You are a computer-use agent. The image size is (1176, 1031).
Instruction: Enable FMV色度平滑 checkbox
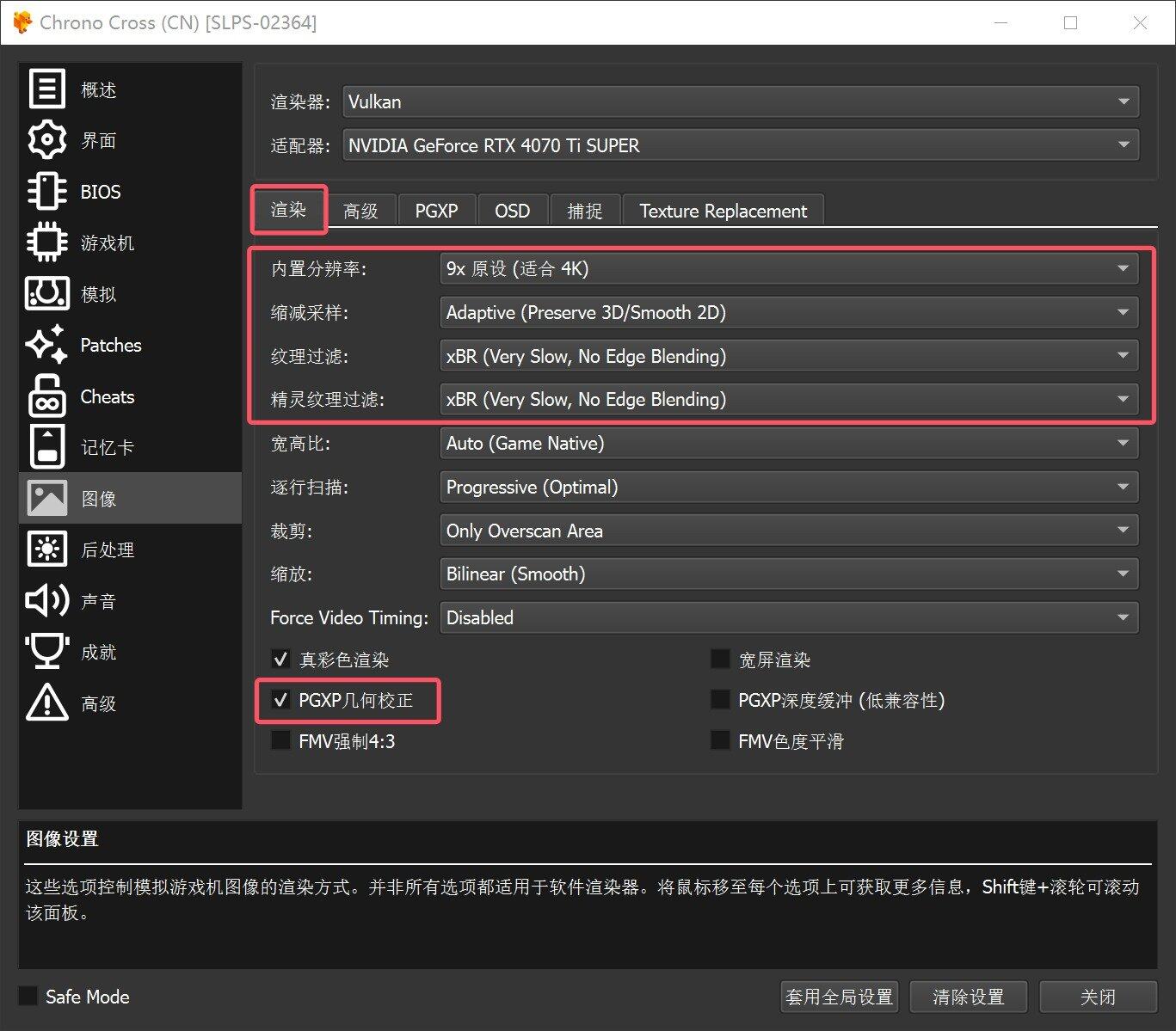[720, 740]
